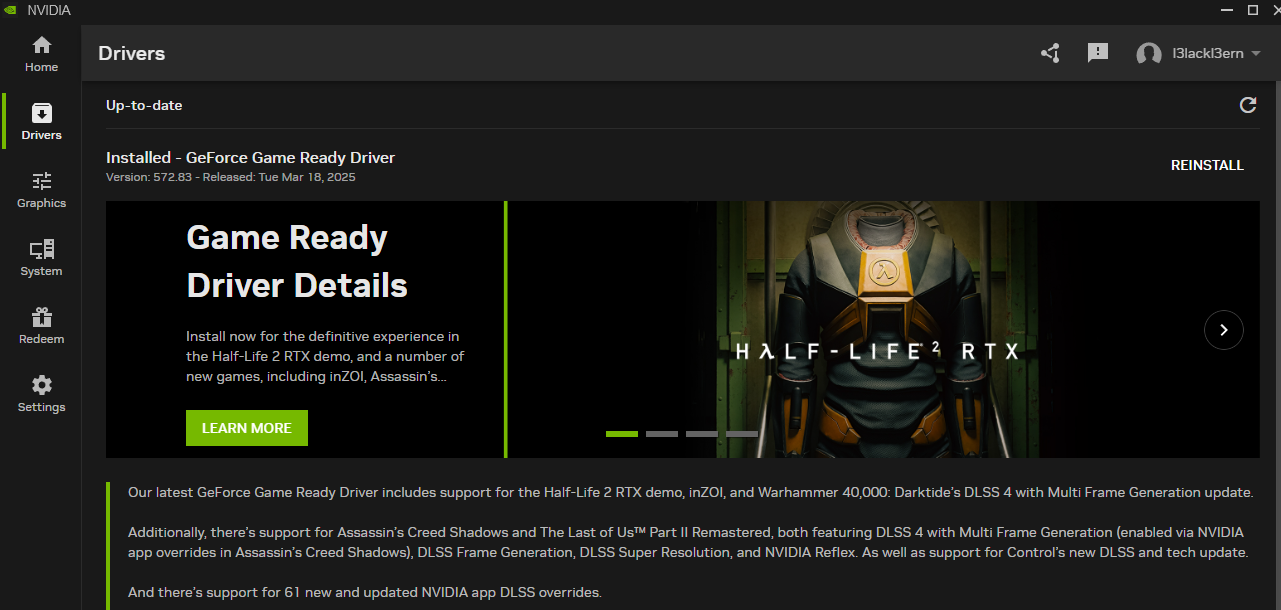This screenshot has width=1281, height=610.
Task: Jump to third carousel slide indicator
Action: [702, 434]
